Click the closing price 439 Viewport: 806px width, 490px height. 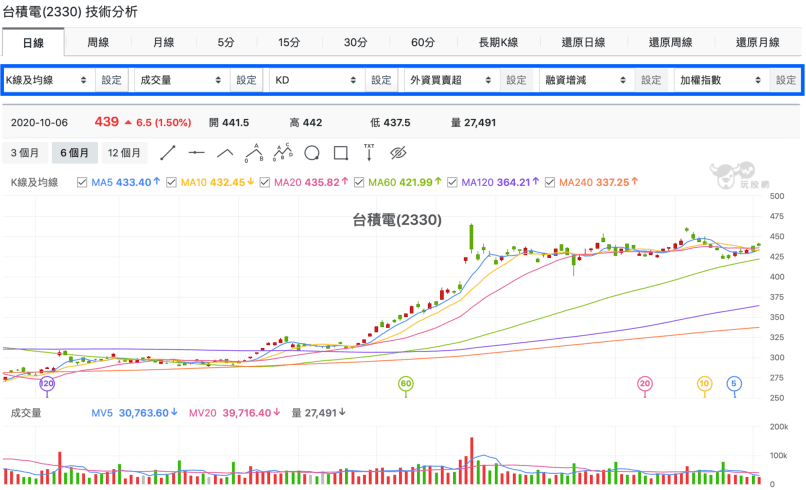coord(106,122)
